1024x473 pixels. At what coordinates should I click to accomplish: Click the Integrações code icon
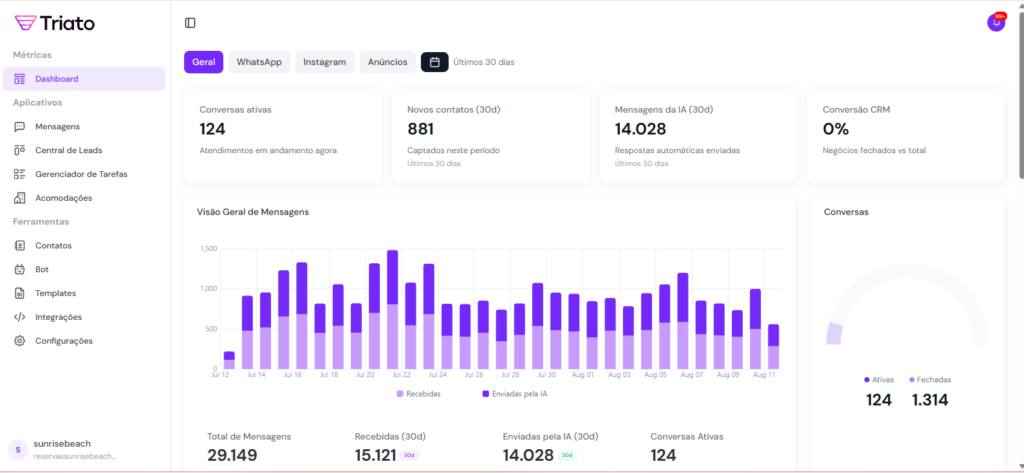pos(20,317)
